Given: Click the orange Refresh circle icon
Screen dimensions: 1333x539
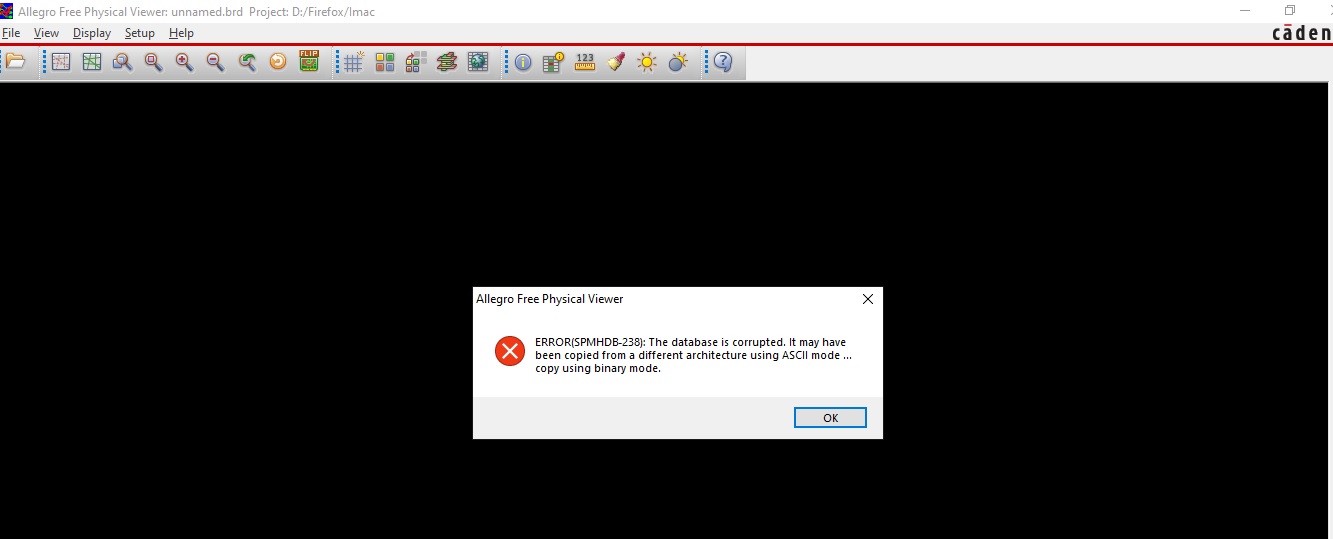Looking at the screenshot, I should coord(278,62).
